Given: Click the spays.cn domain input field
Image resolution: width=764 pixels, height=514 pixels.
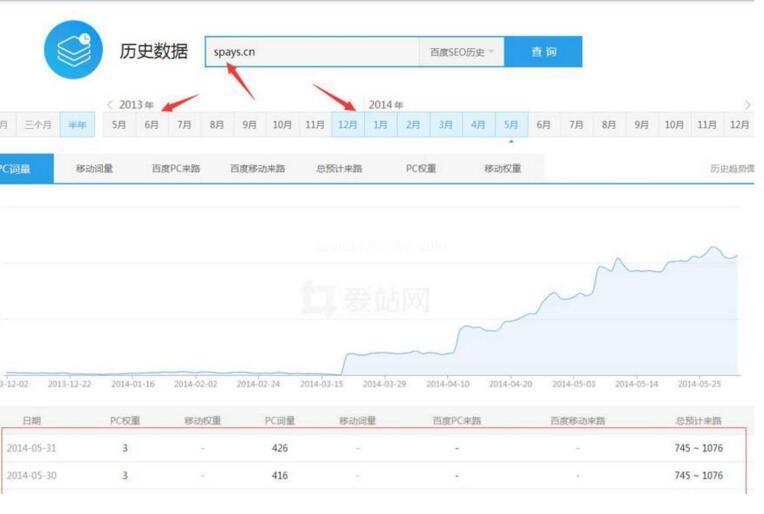Looking at the screenshot, I should click(x=312, y=52).
